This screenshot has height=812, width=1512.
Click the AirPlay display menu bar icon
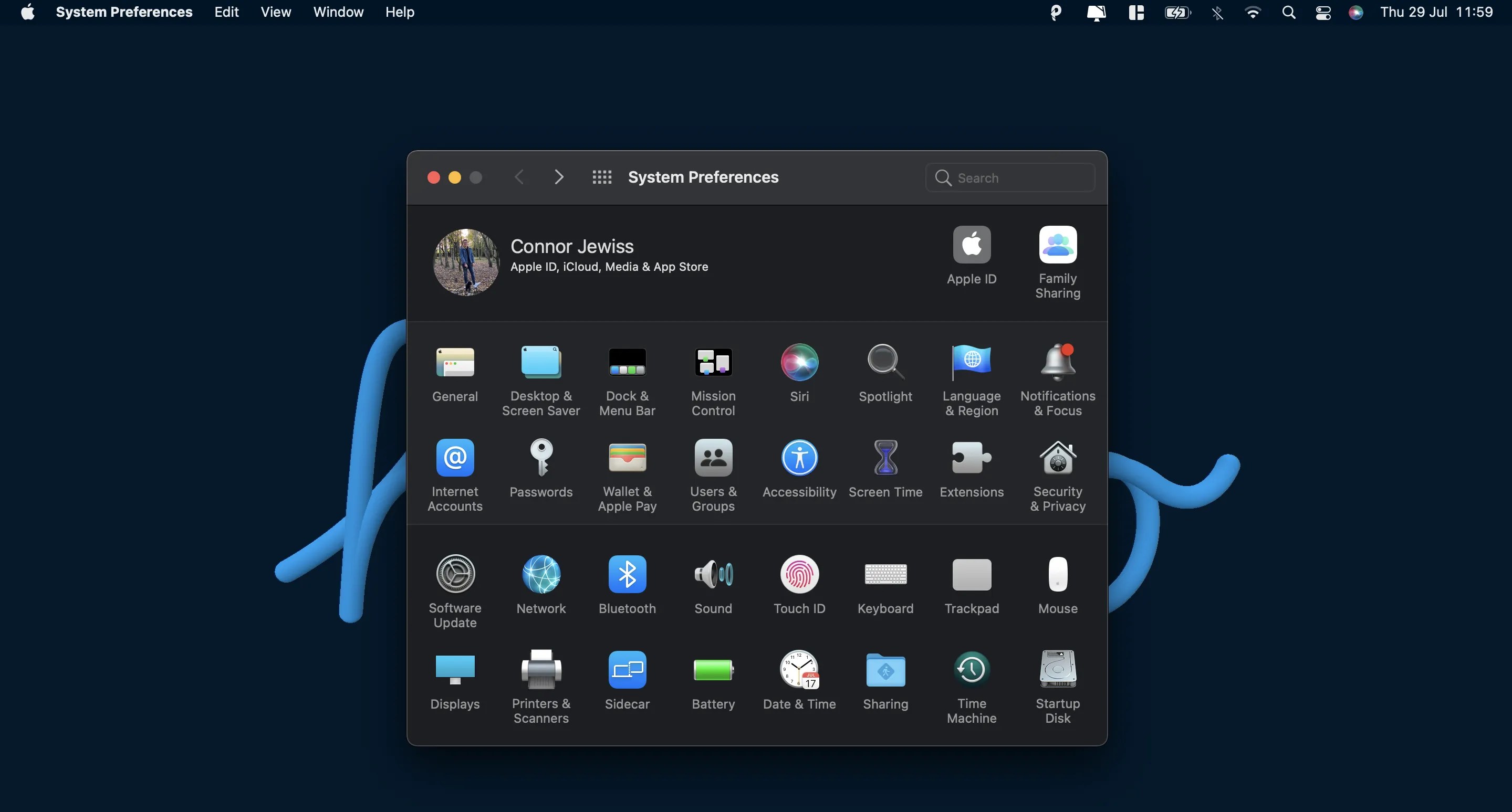pyautogui.click(x=1096, y=12)
